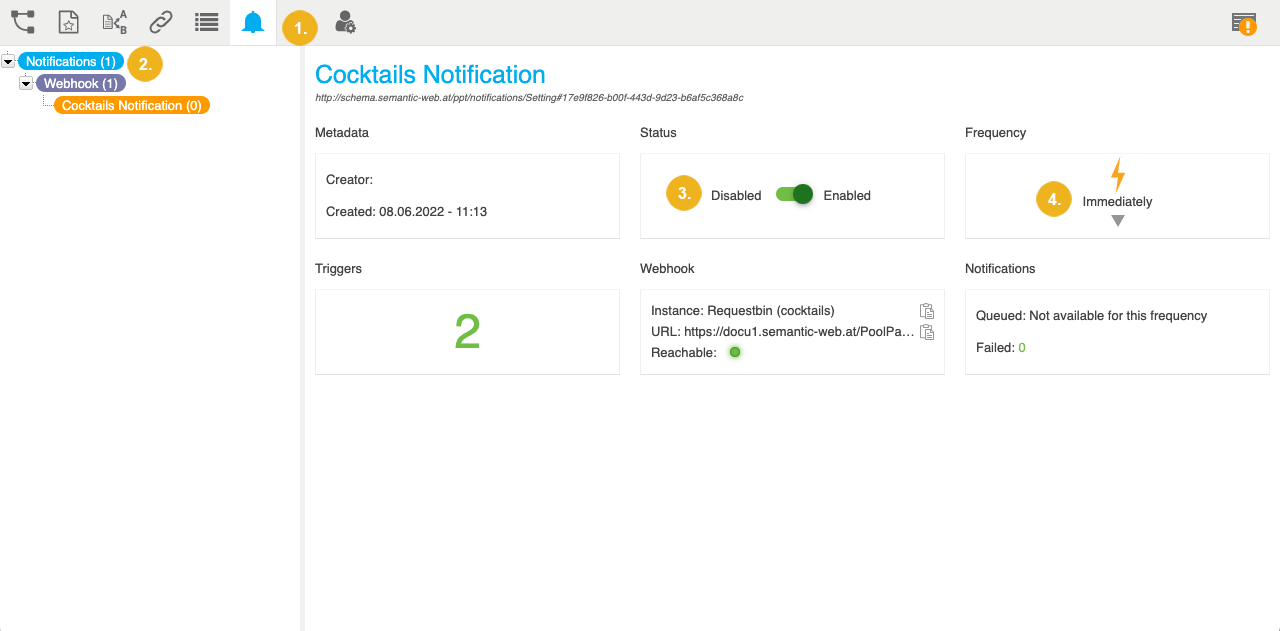Toggle the notification status to Disabled
1280x631 pixels.
793,195
